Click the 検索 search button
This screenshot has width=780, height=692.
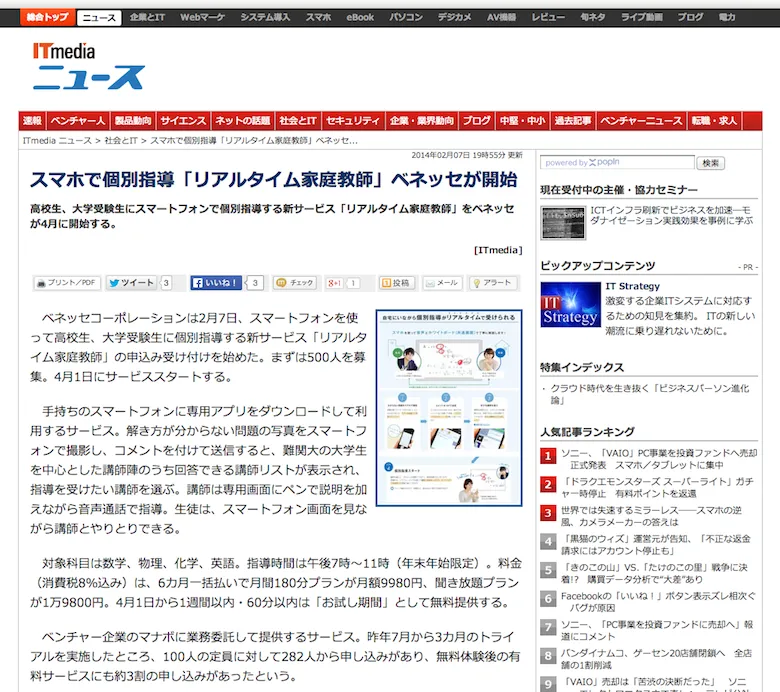tap(710, 163)
